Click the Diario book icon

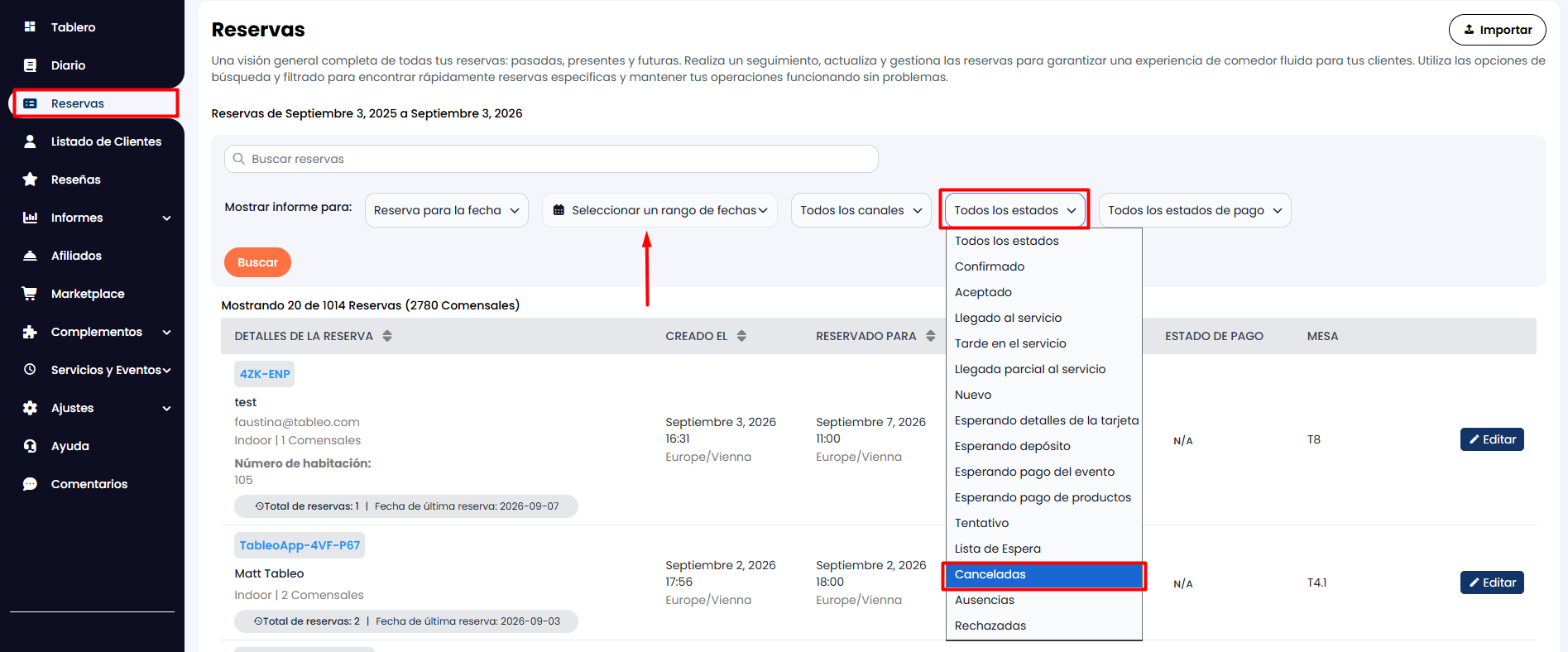point(30,65)
